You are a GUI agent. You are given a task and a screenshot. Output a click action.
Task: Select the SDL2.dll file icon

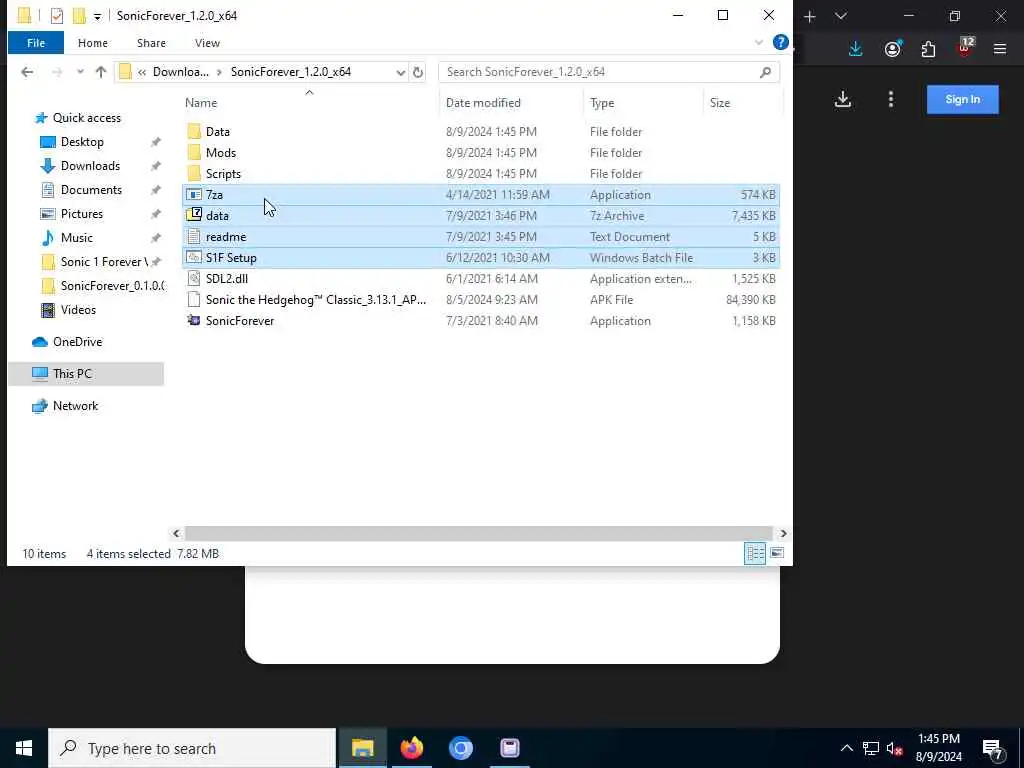(194, 278)
